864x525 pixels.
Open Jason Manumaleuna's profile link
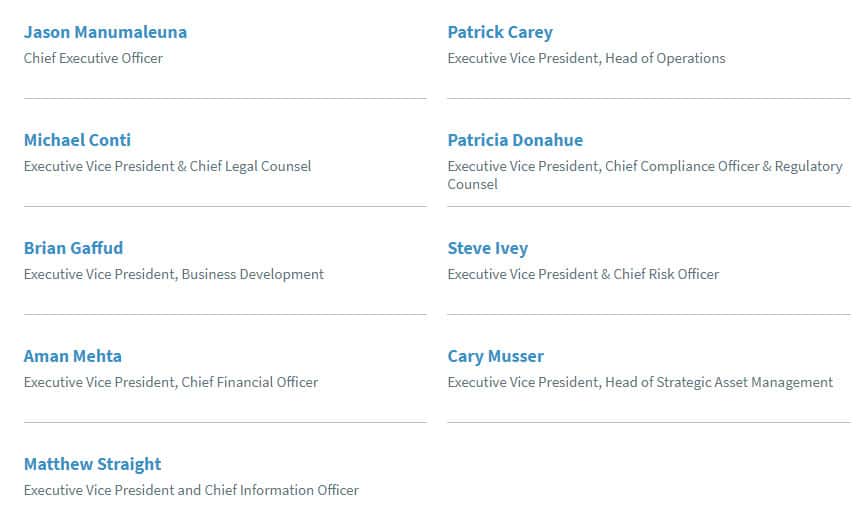[x=105, y=32]
